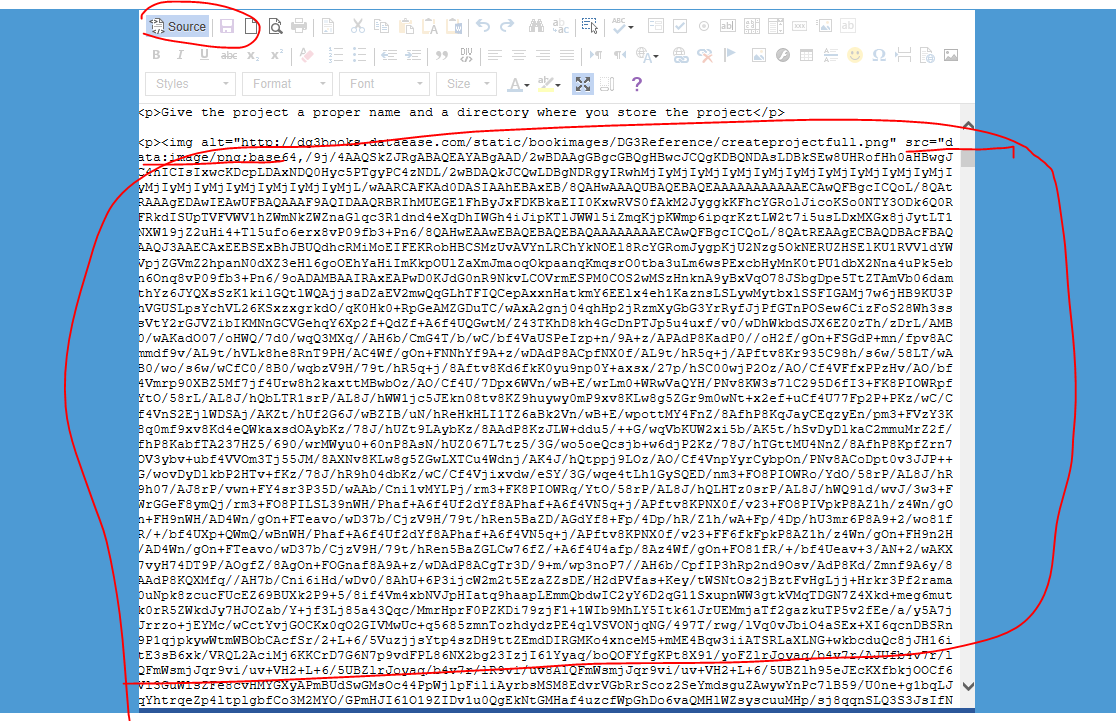Image resolution: width=1116 pixels, height=721 pixels.
Task: Justify the text alignment
Action: (567, 55)
